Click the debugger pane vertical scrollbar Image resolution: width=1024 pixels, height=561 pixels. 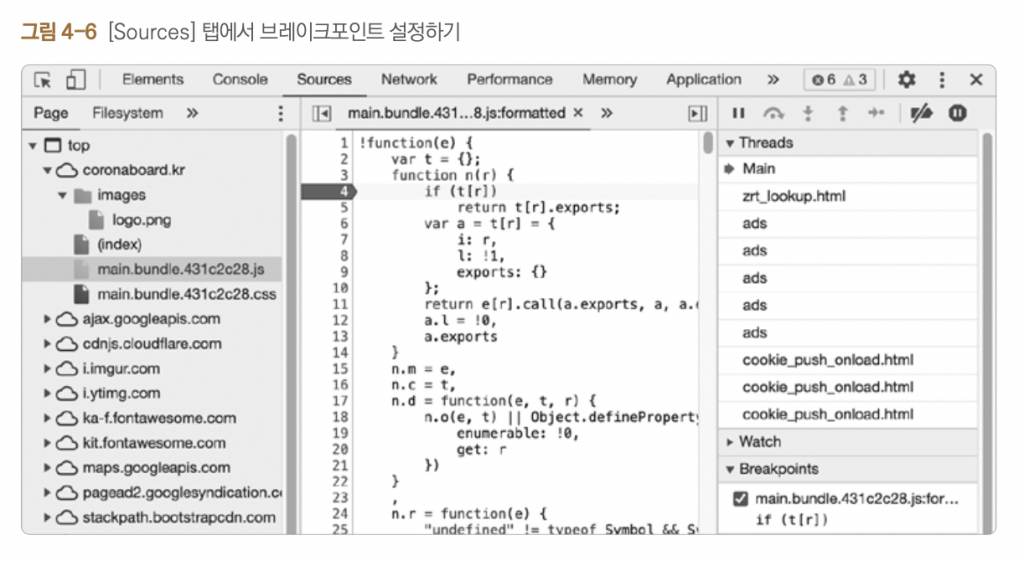pos(987,332)
